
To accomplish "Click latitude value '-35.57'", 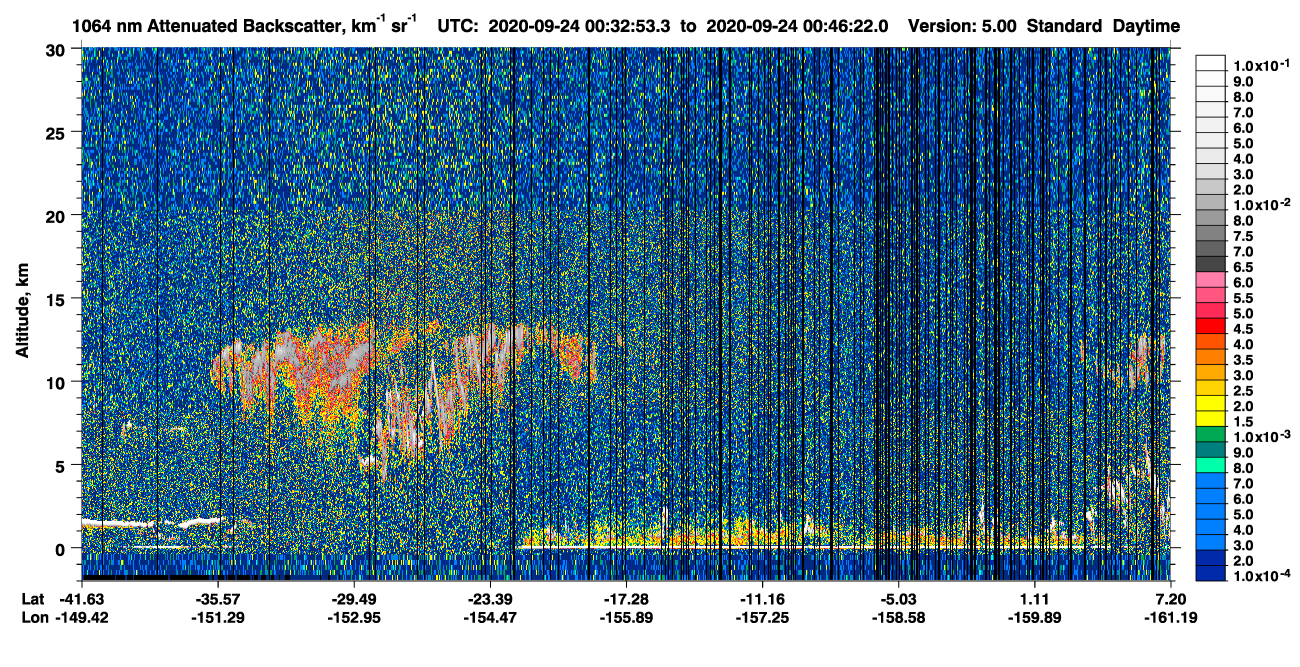I will coord(218,599).
